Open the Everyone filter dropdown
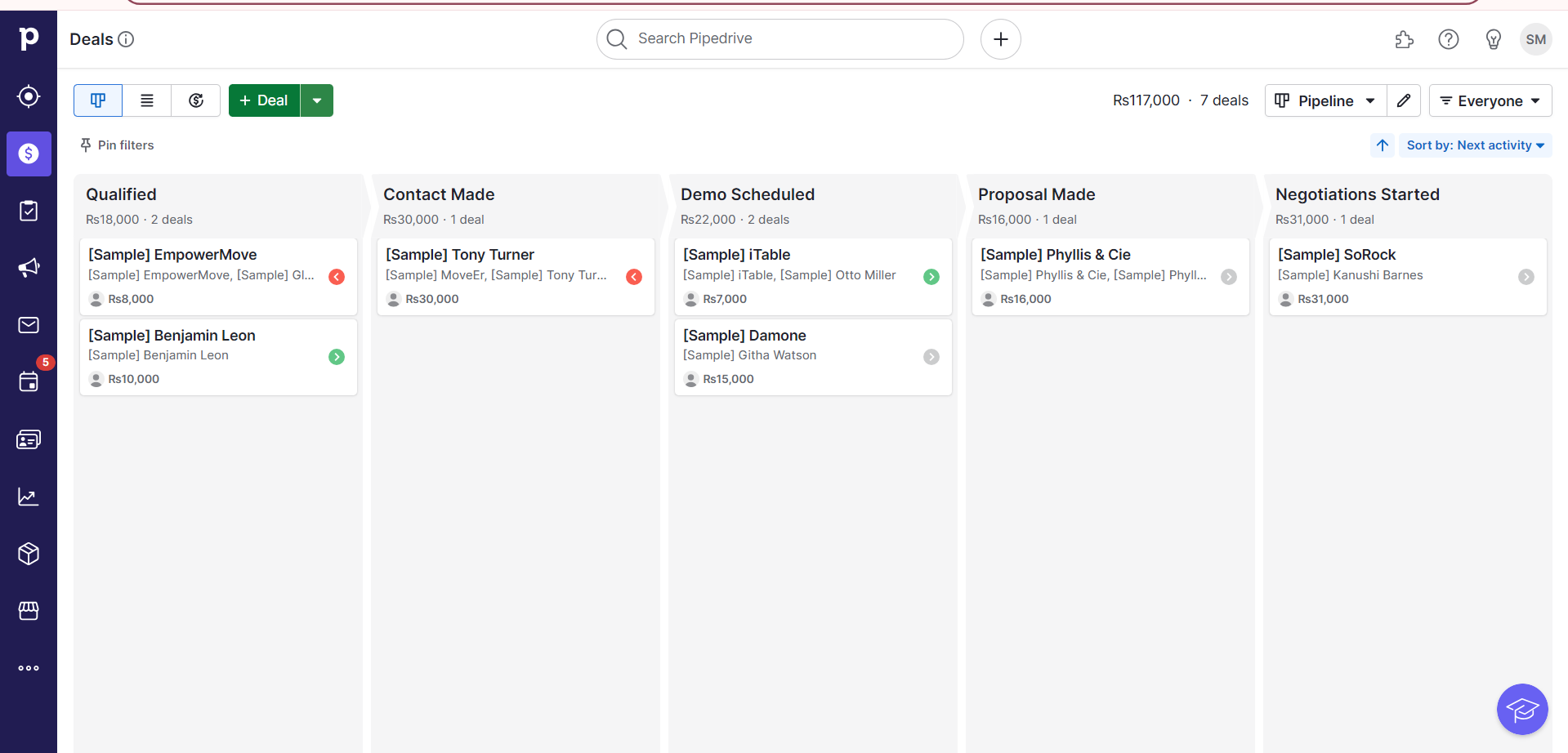The image size is (1568, 753). (1490, 100)
